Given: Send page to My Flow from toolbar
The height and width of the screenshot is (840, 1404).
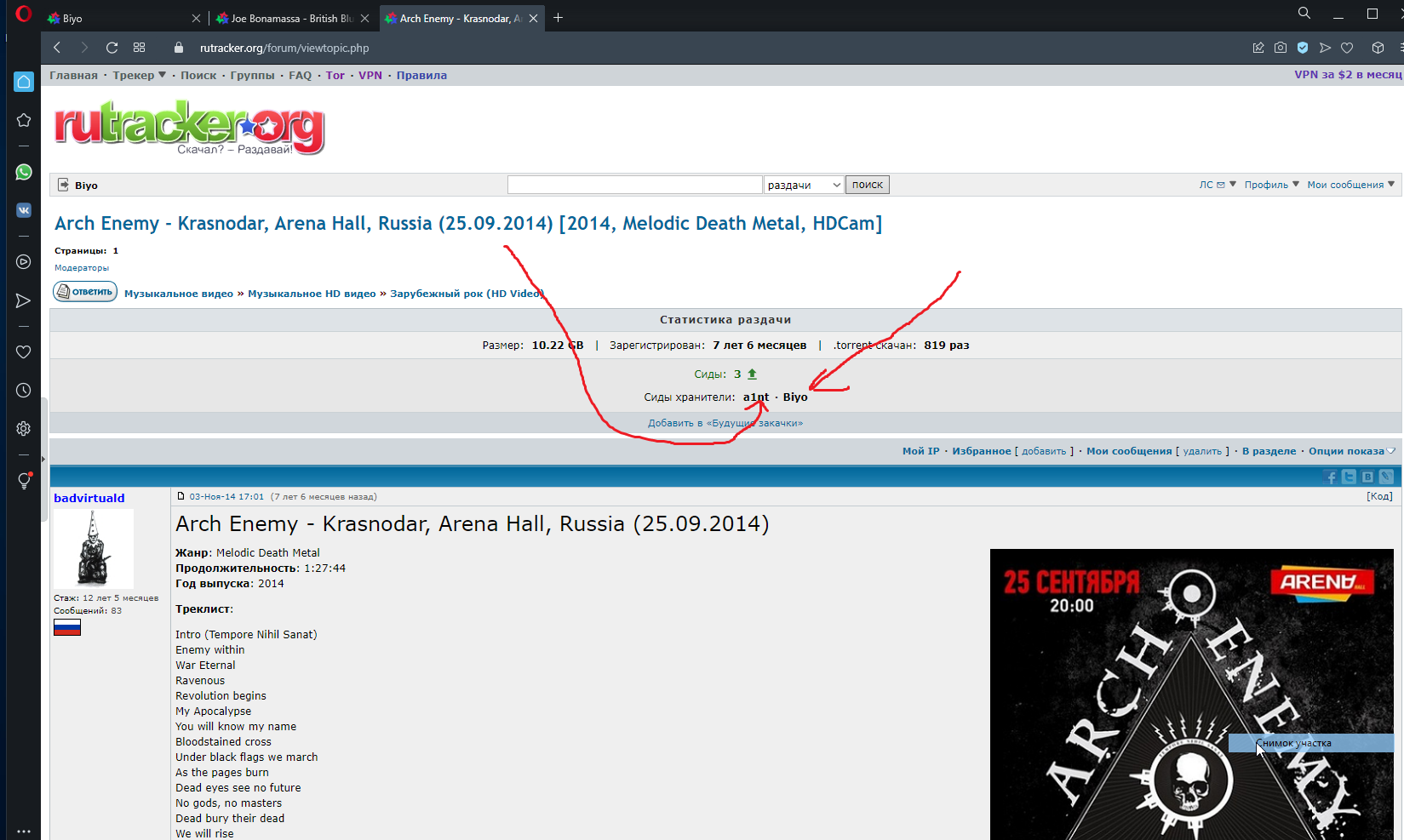Looking at the screenshot, I should (x=1325, y=48).
